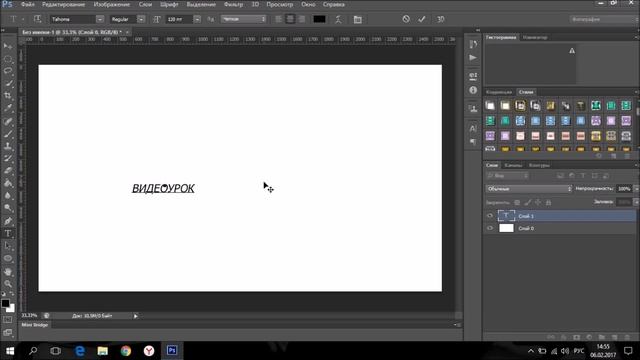Open the workspace switcher dropdown
Viewport: 640px width, 360px height.
click(x=604, y=19)
